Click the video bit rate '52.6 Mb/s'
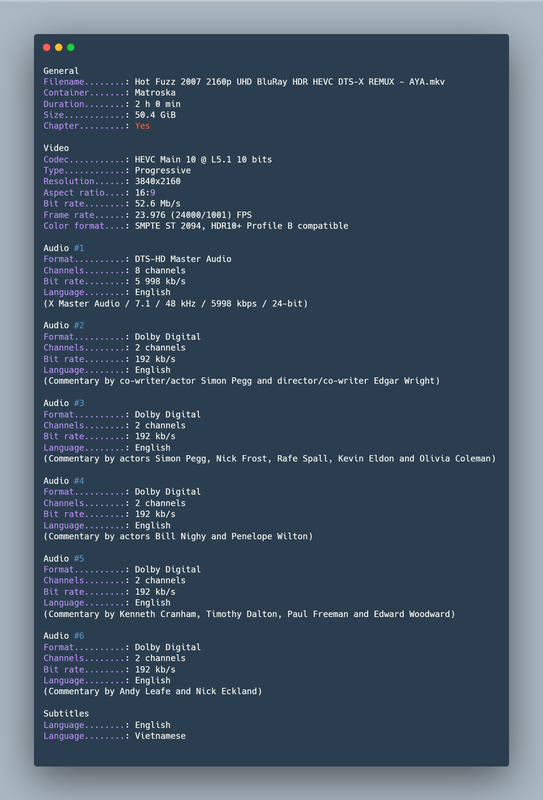 coord(158,204)
